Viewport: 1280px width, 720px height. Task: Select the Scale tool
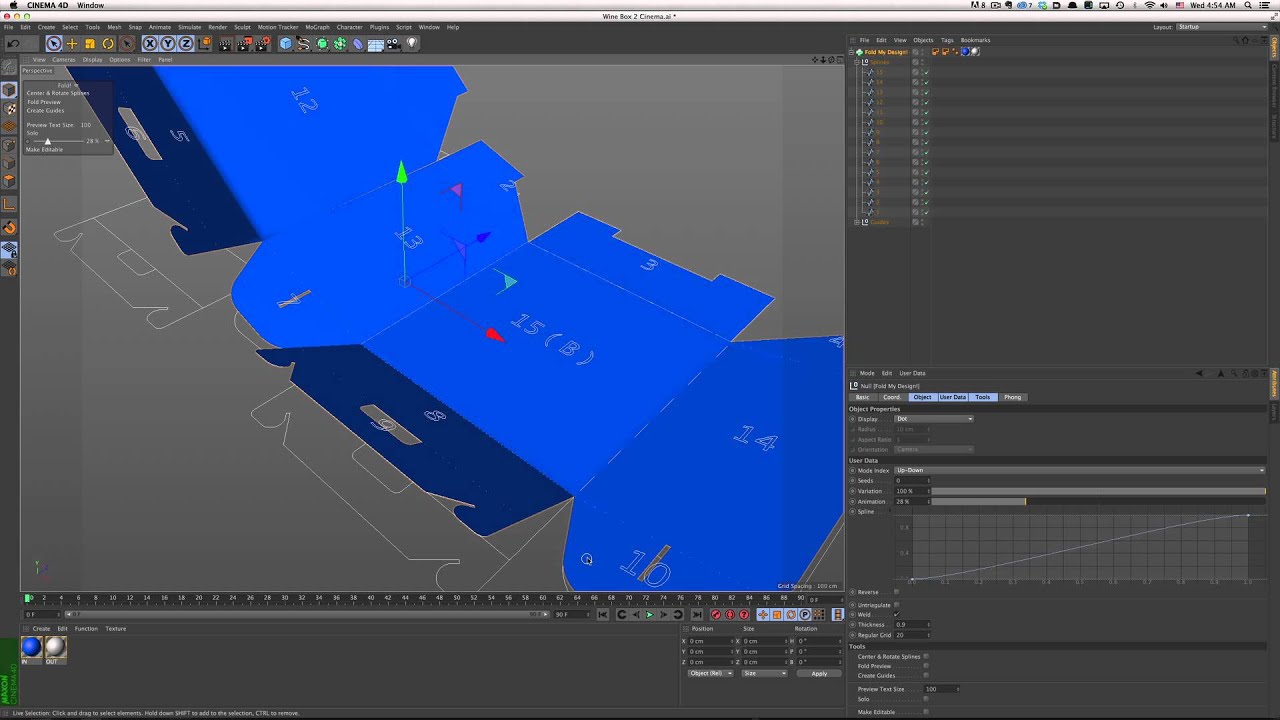[90, 44]
